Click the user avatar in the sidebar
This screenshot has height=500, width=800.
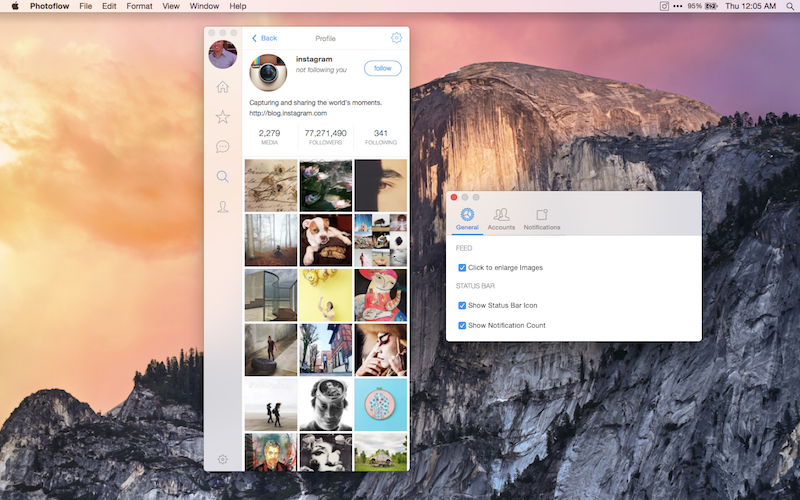click(x=222, y=54)
